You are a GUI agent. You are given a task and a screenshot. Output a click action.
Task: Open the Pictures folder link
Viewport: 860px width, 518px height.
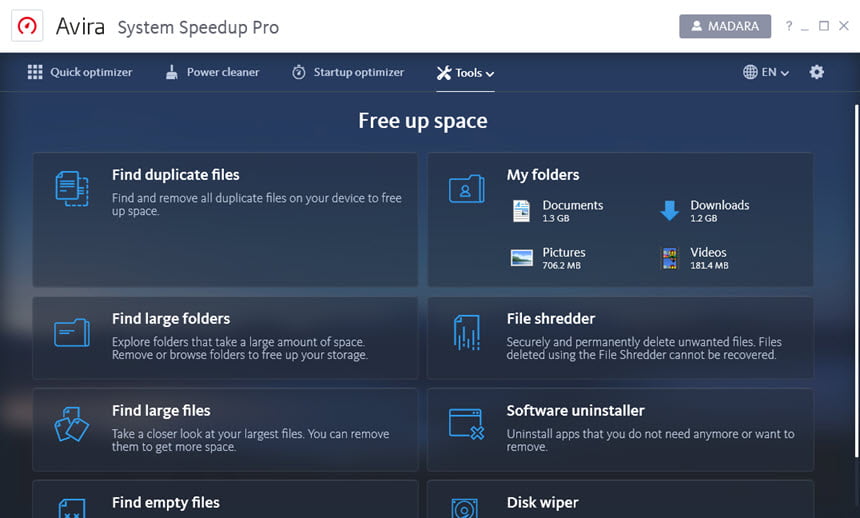tap(564, 252)
